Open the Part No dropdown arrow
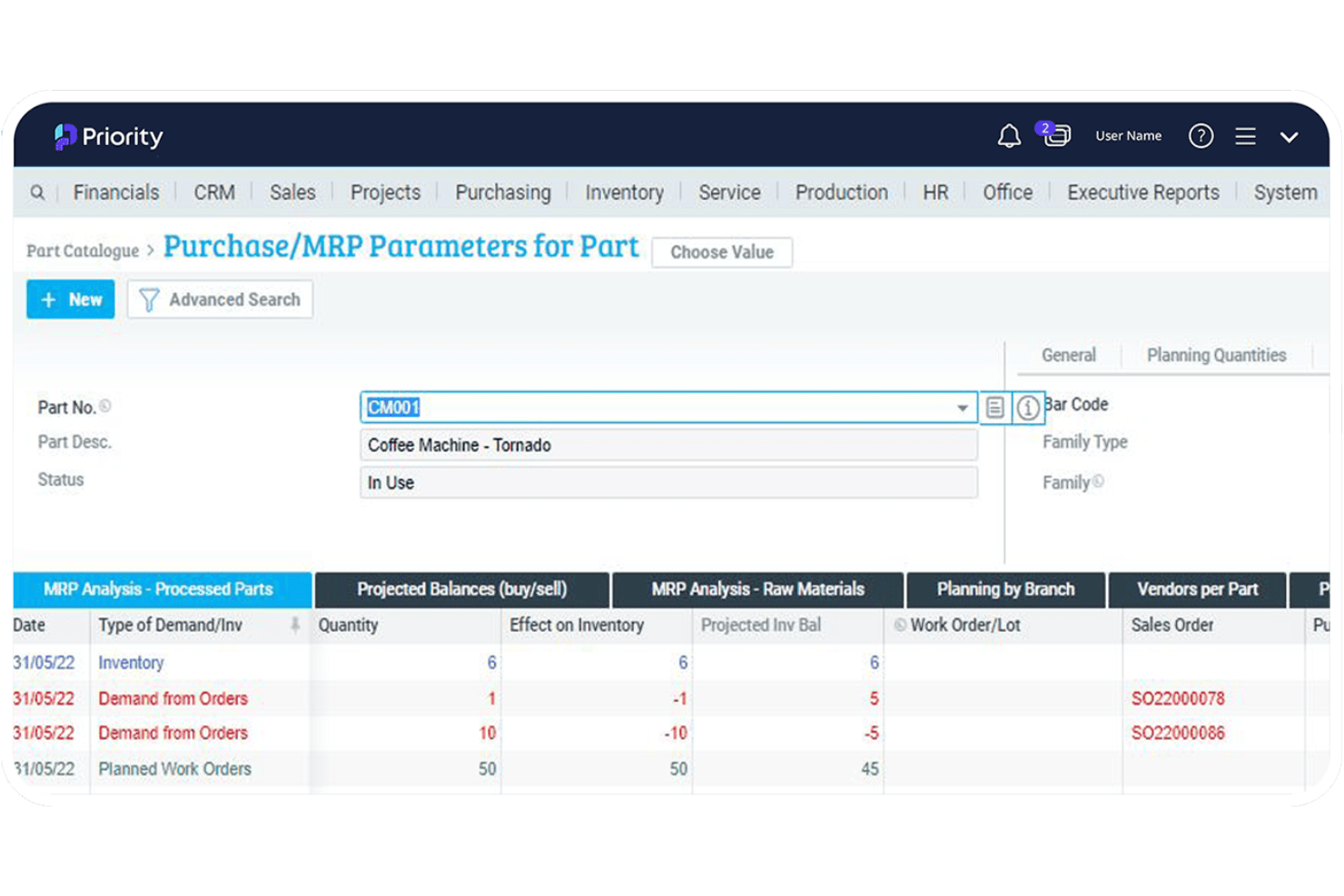Image resolution: width=1344 pixels, height=896 pixels. [x=963, y=408]
